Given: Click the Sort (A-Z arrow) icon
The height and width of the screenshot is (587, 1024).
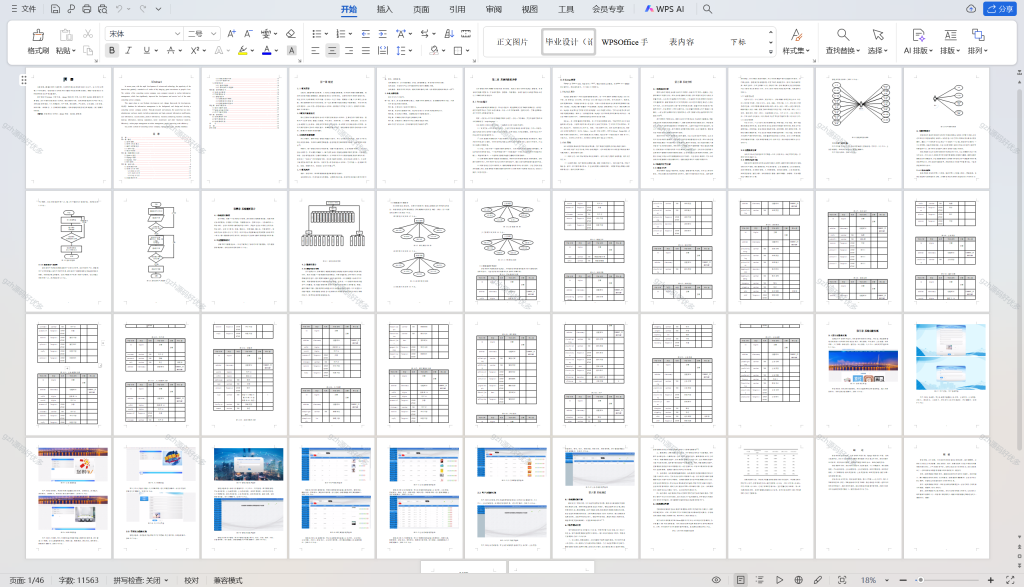Looking at the screenshot, I should (449, 34).
